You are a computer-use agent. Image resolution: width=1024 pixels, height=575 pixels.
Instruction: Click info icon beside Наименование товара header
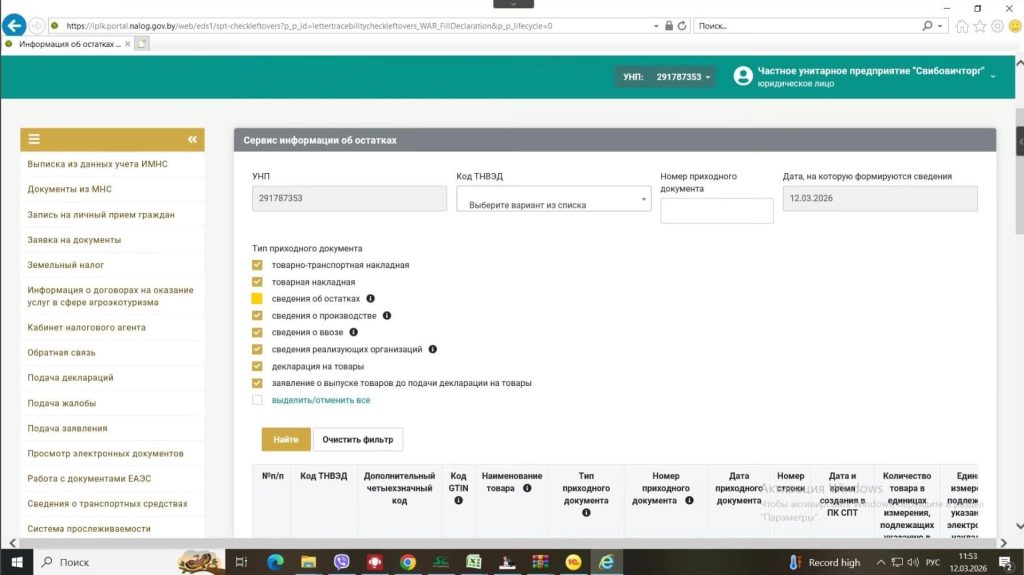[527, 488]
